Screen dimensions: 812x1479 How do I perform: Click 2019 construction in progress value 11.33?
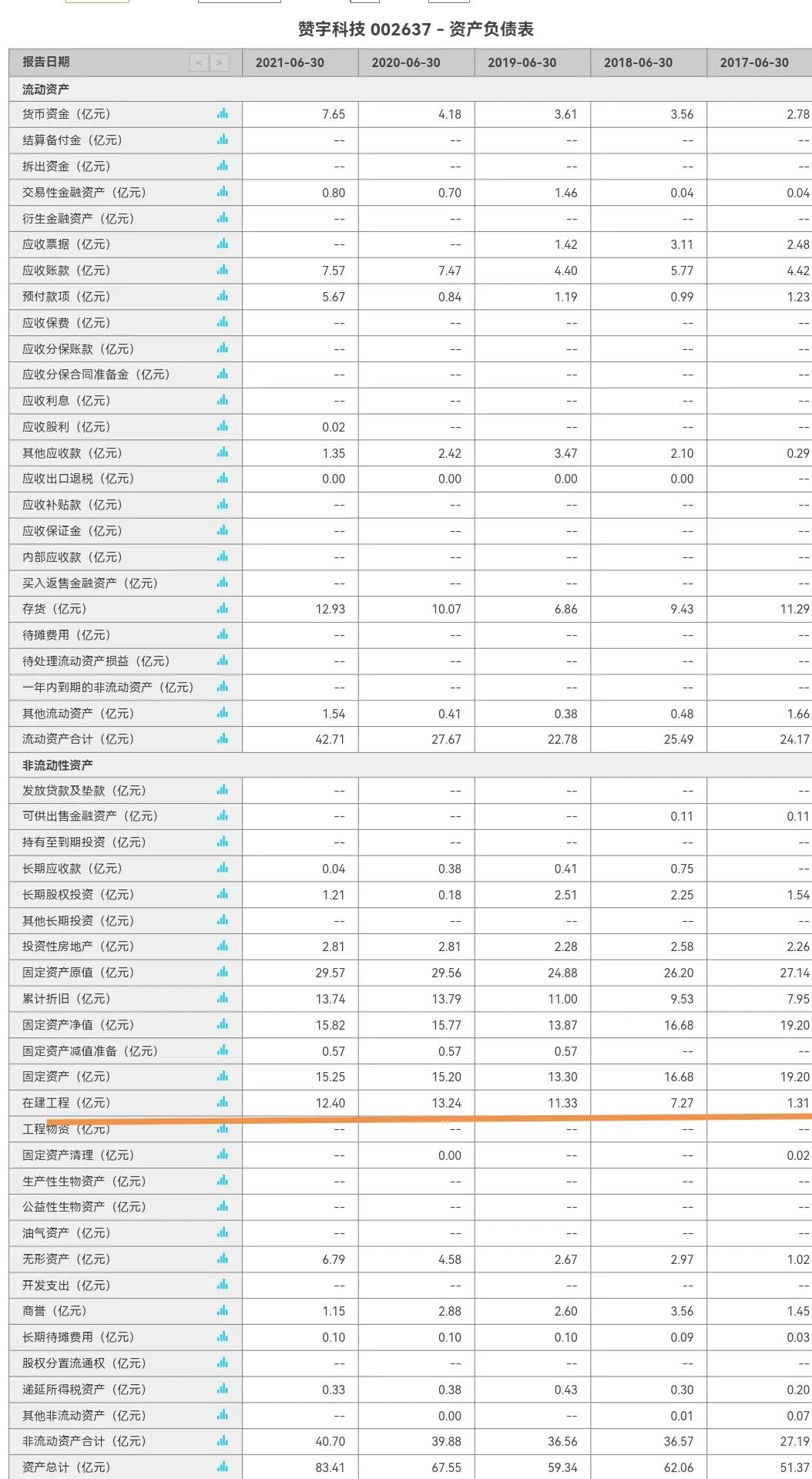click(x=562, y=1103)
